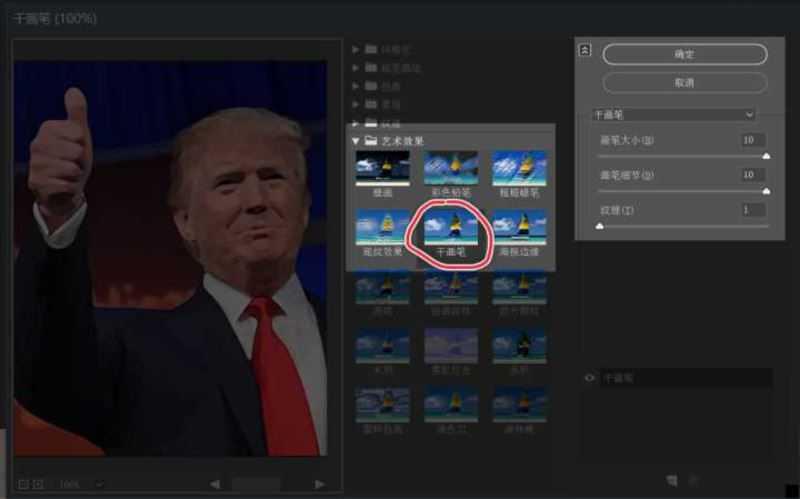The width and height of the screenshot is (800, 499).
Task: Click the portrait preview image
Action: (170, 258)
